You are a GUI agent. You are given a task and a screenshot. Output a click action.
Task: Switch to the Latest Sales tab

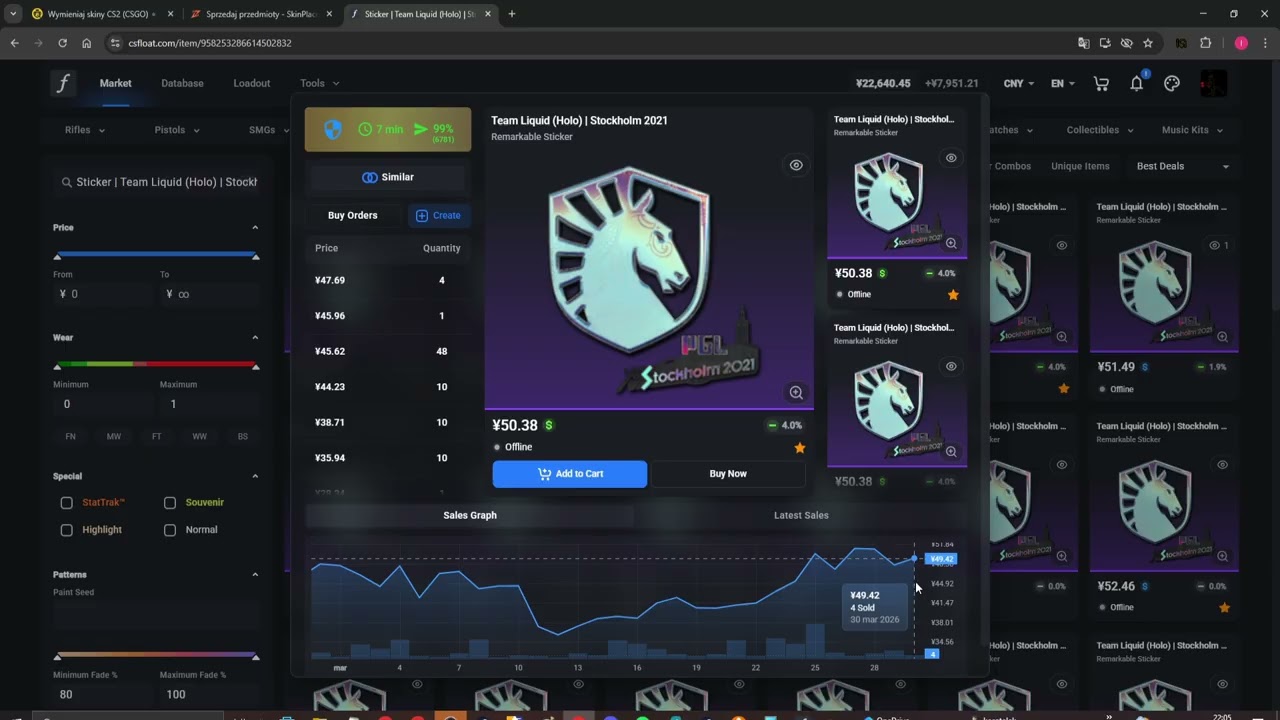click(x=801, y=515)
